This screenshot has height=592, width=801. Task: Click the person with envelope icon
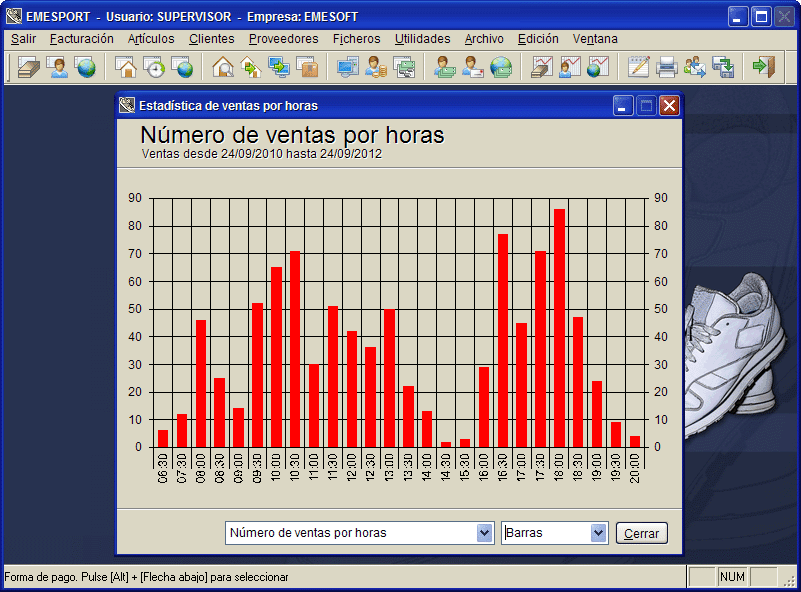click(473, 67)
